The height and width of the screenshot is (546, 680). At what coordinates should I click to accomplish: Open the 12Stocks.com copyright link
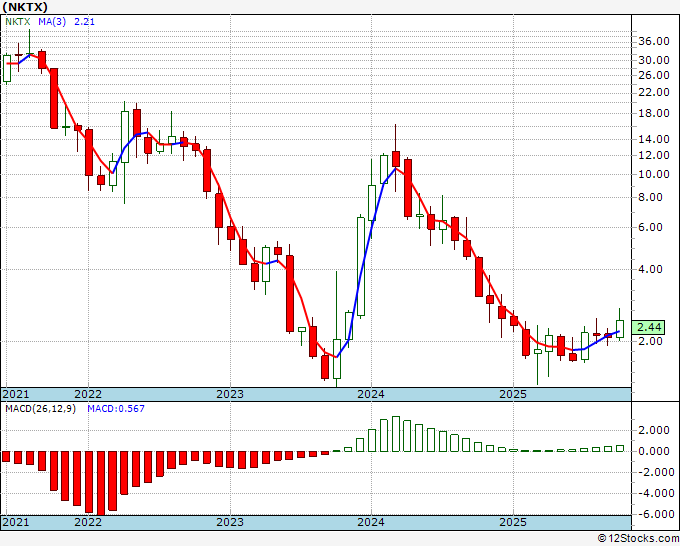pos(638,539)
